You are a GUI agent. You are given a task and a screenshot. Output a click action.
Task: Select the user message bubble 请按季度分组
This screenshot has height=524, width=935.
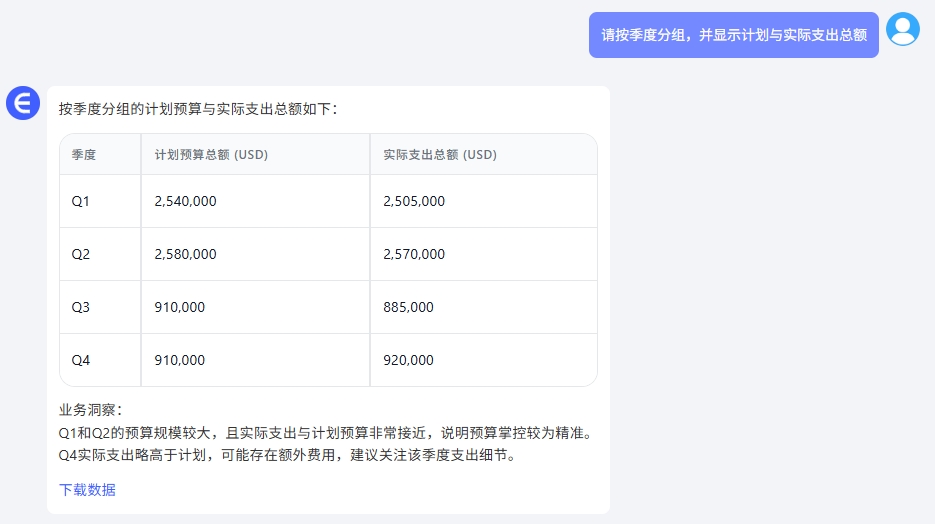coord(733,35)
